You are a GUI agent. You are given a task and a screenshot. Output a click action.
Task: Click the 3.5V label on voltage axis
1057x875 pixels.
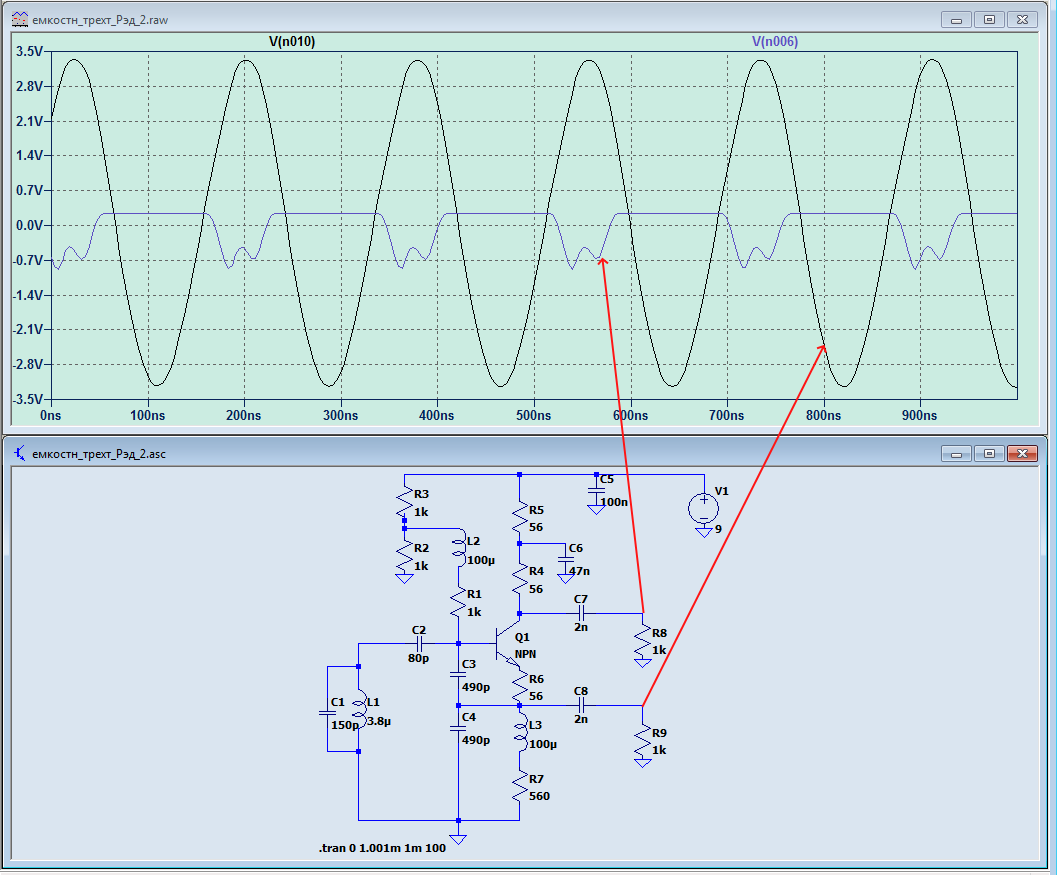point(29,51)
